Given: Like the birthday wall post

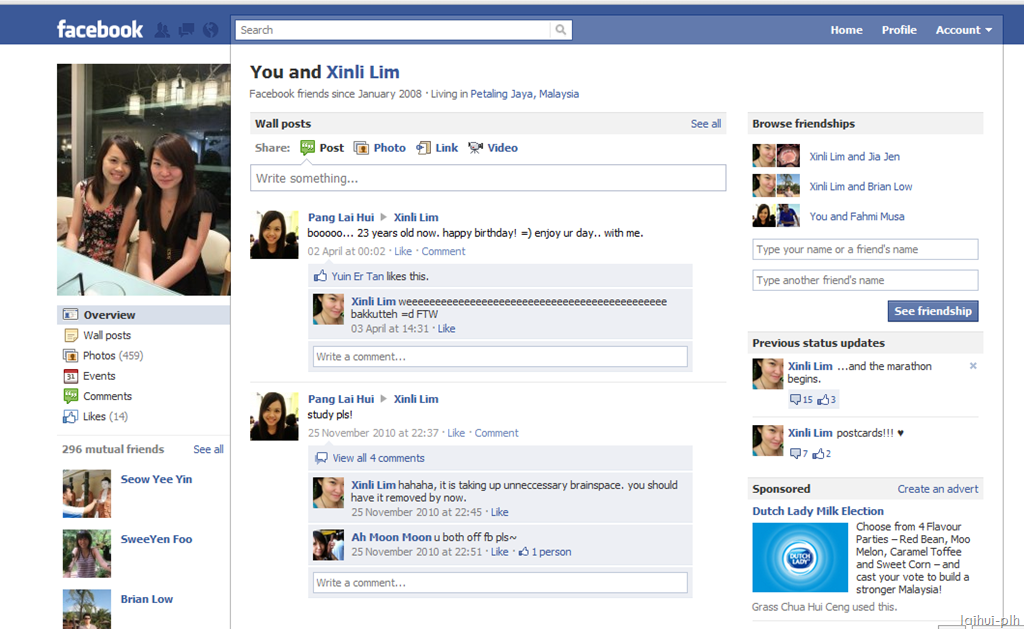Looking at the screenshot, I should pos(403,251).
